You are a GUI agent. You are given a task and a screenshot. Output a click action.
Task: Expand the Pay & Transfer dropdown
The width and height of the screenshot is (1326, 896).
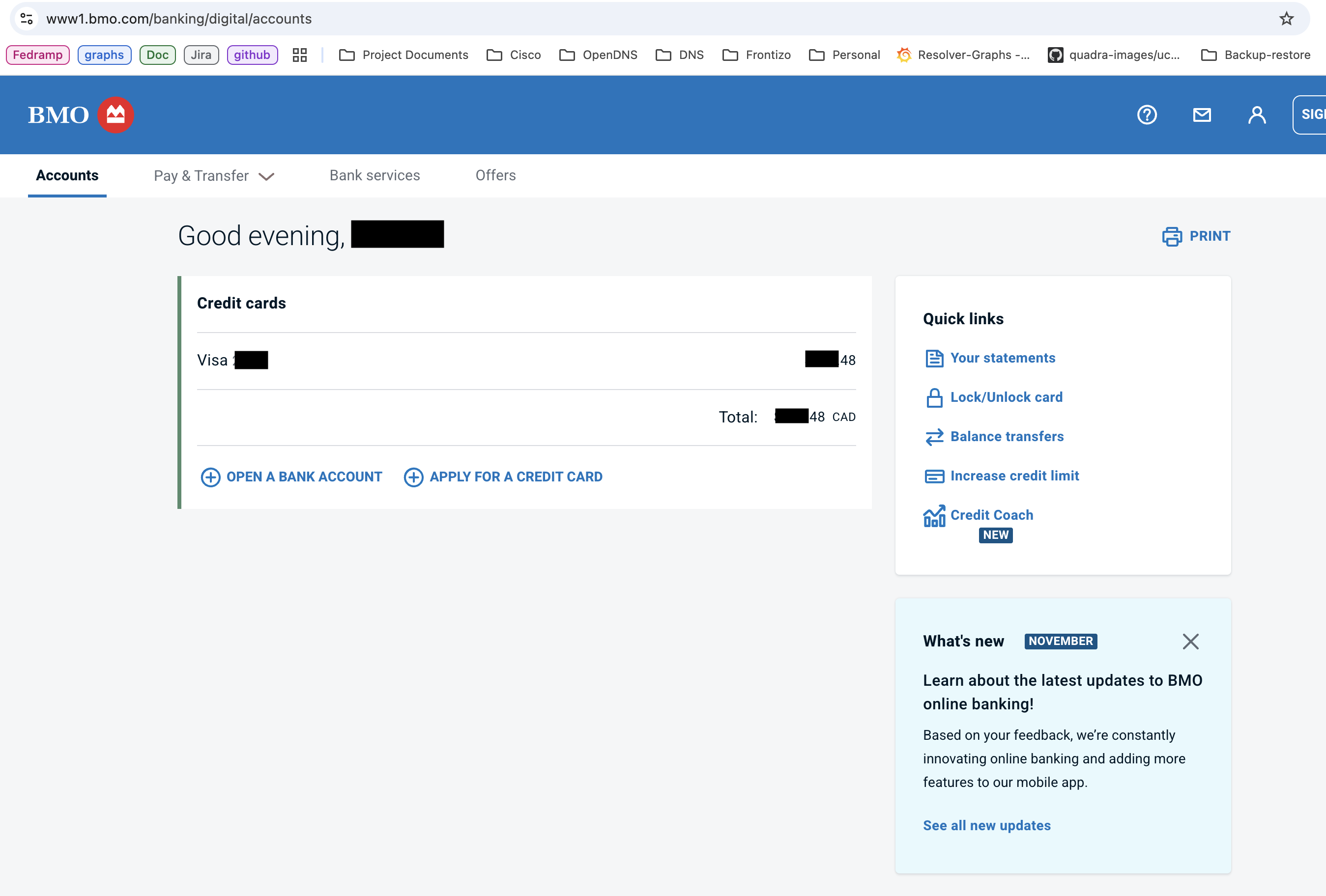click(x=214, y=176)
